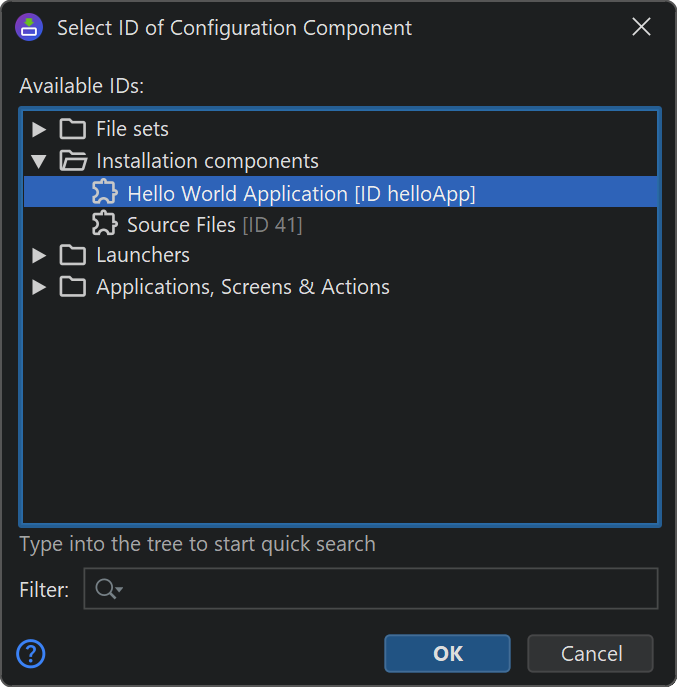Expand the Applications, Screens & Actions arrow
Viewport: 677px width, 687px height.
(39, 287)
